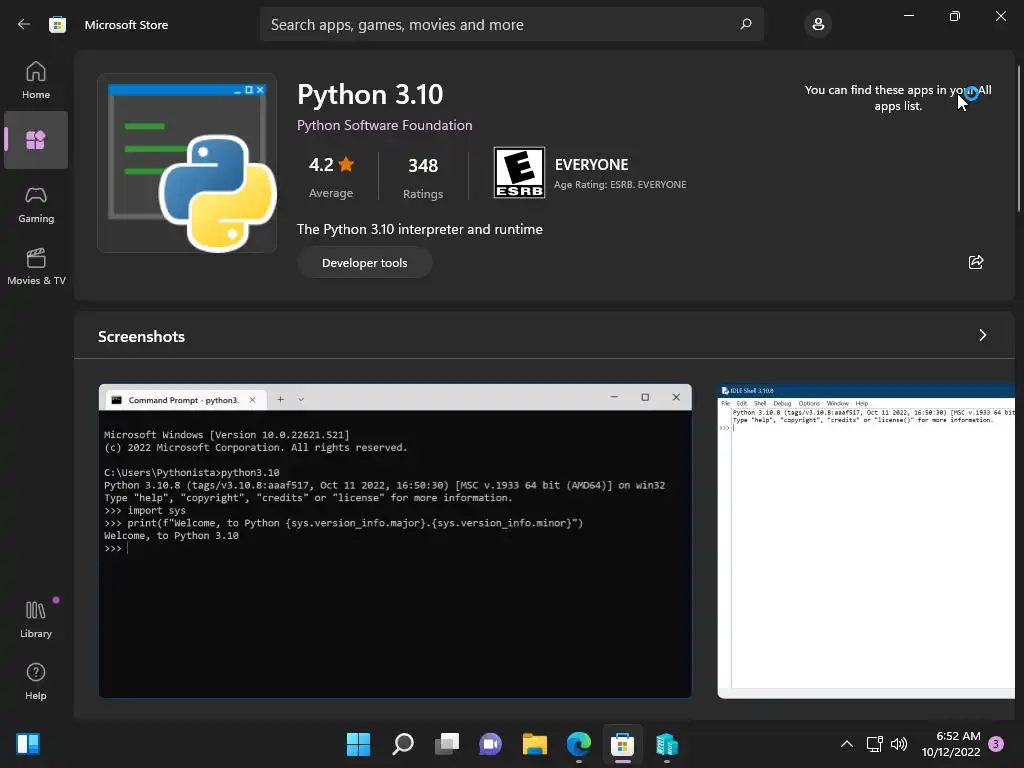The height and width of the screenshot is (768, 1024).
Task: Open Widgets icon on taskbar
Action: (x=28, y=744)
